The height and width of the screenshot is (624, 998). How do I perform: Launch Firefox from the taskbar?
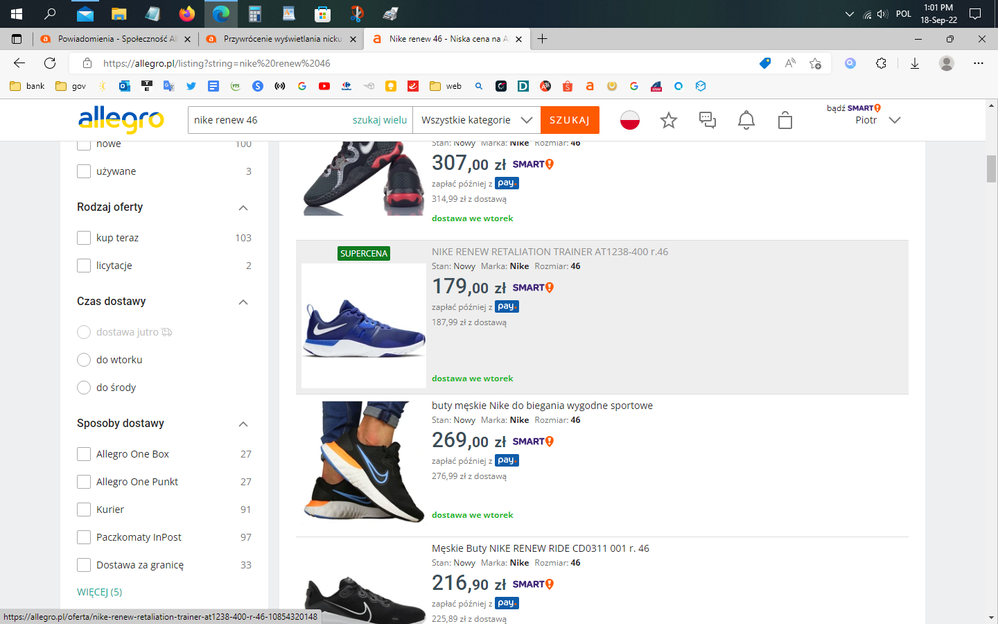(188, 14)
